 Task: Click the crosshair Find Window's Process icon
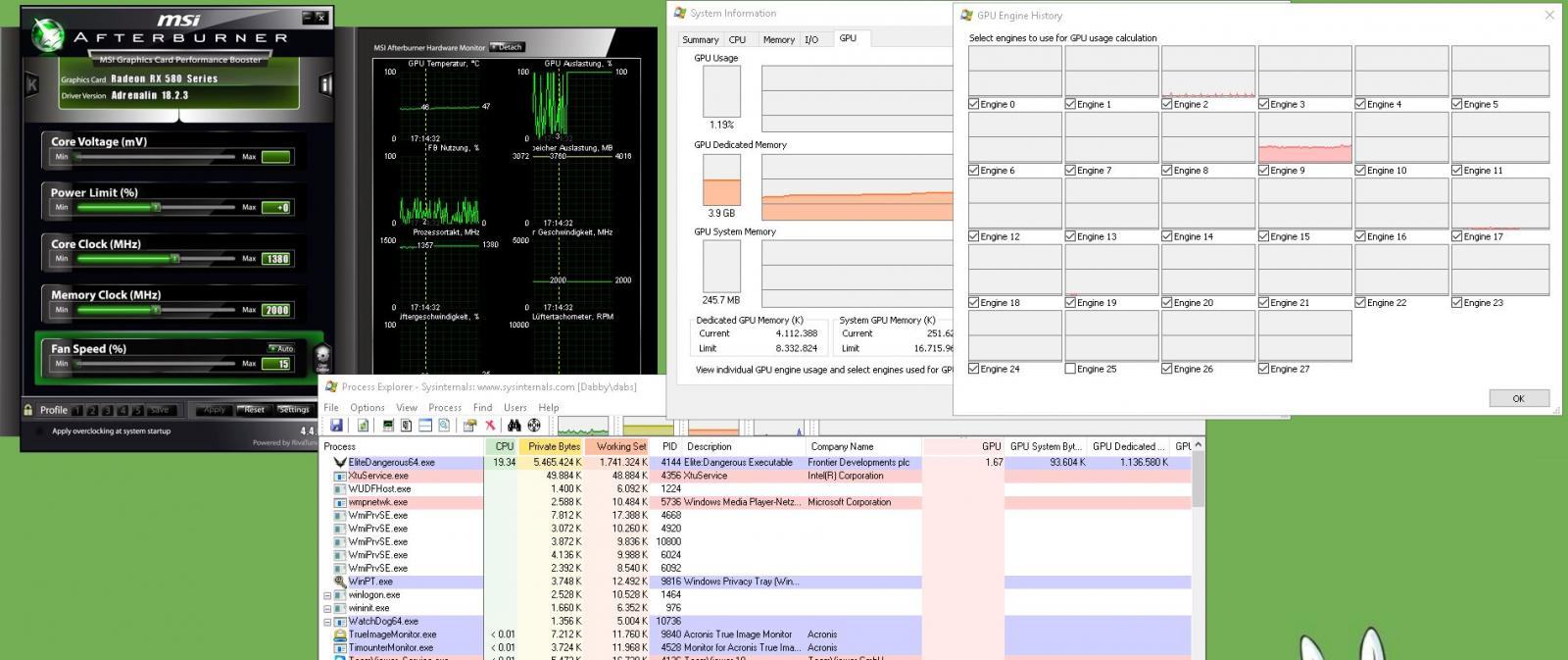tap(534, 425)
